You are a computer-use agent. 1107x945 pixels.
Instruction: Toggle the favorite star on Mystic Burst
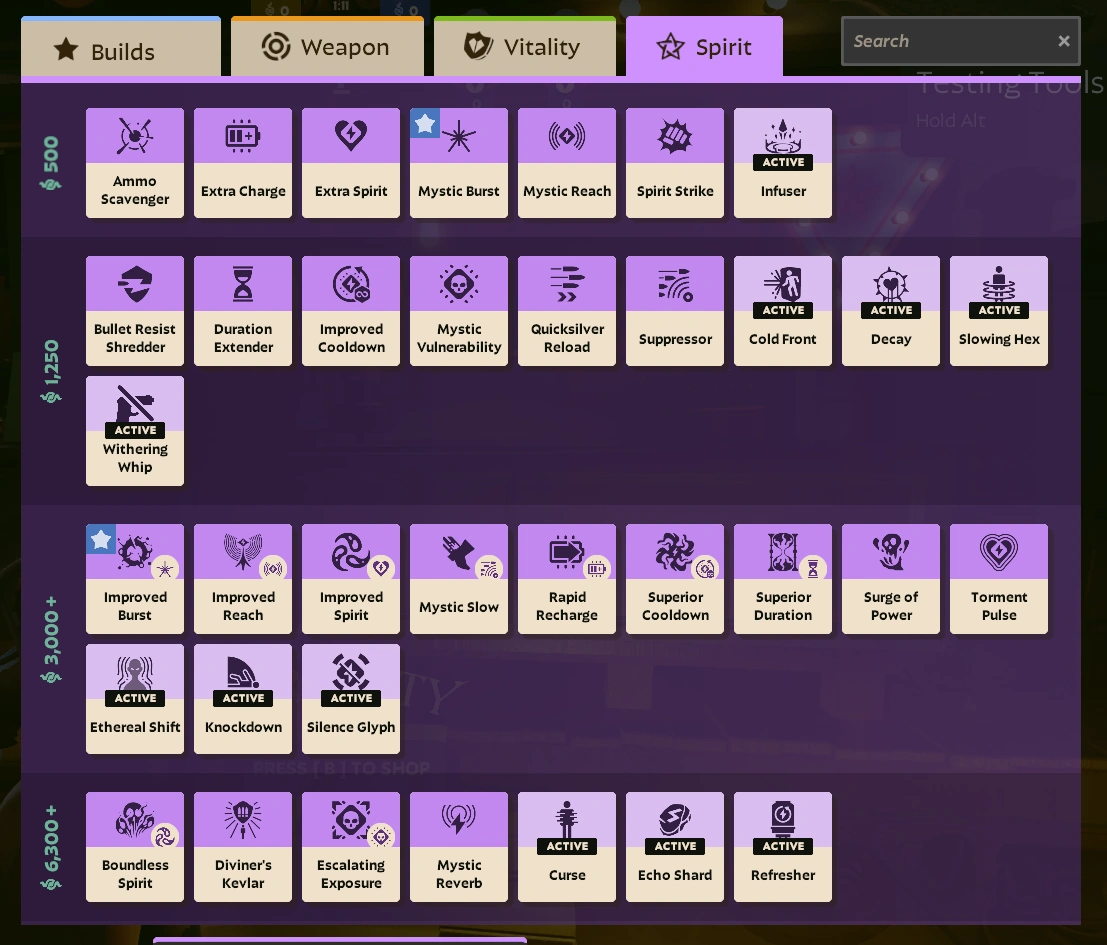(425, 124)
